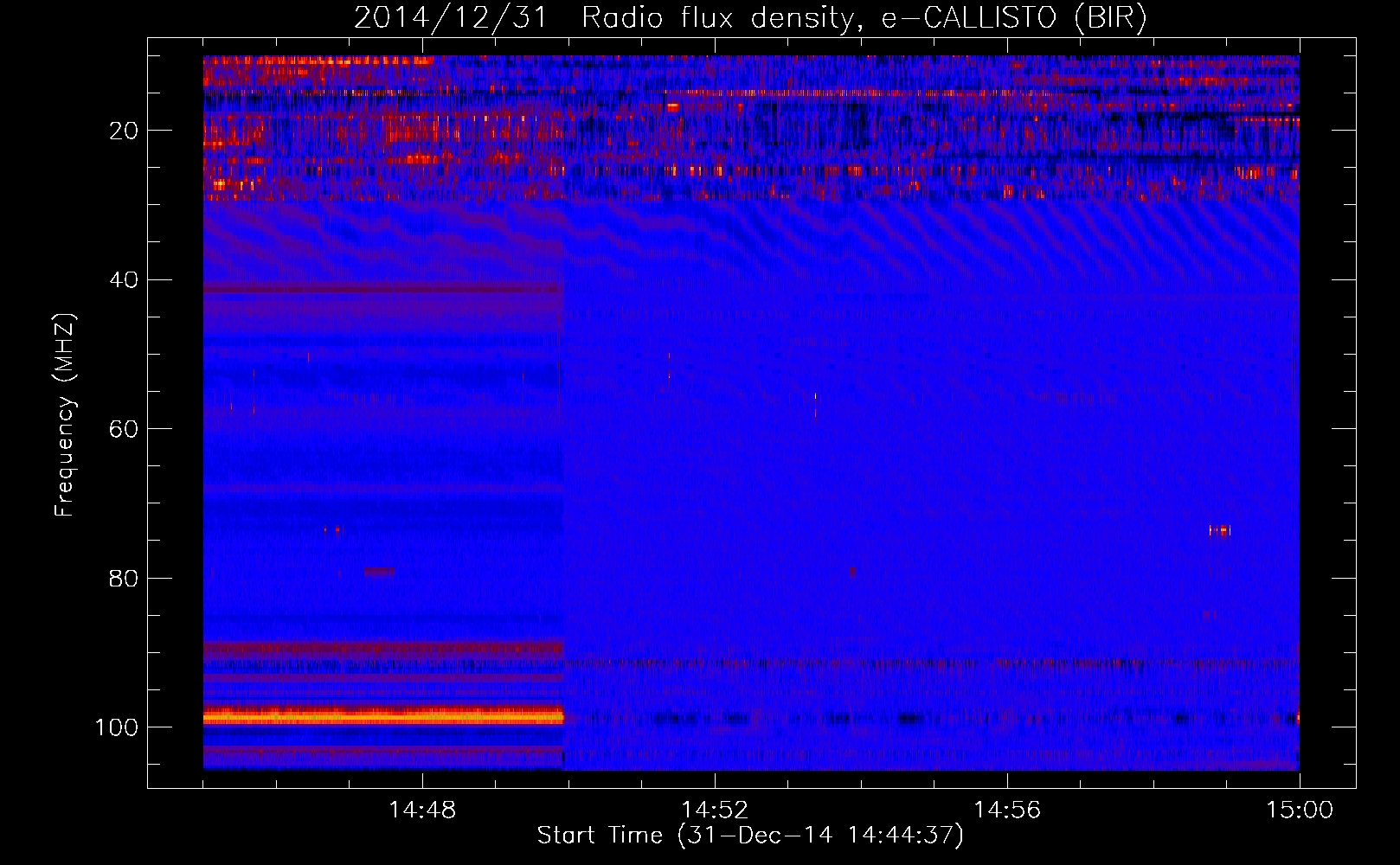
Task: Click the 40 frequency tick label
Action: click(124, 280)
